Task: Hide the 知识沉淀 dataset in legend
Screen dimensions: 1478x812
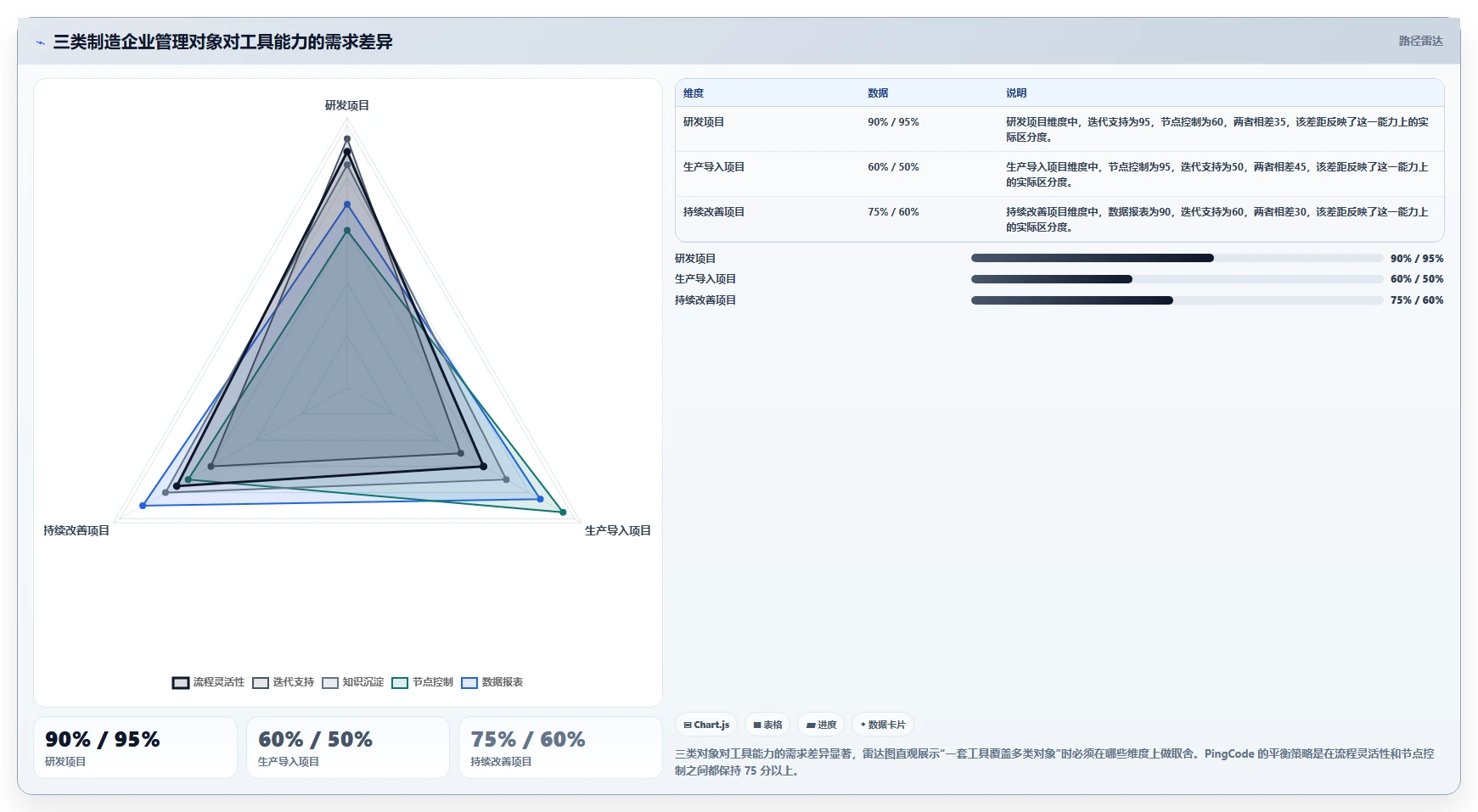Action: tap(353, 682)
